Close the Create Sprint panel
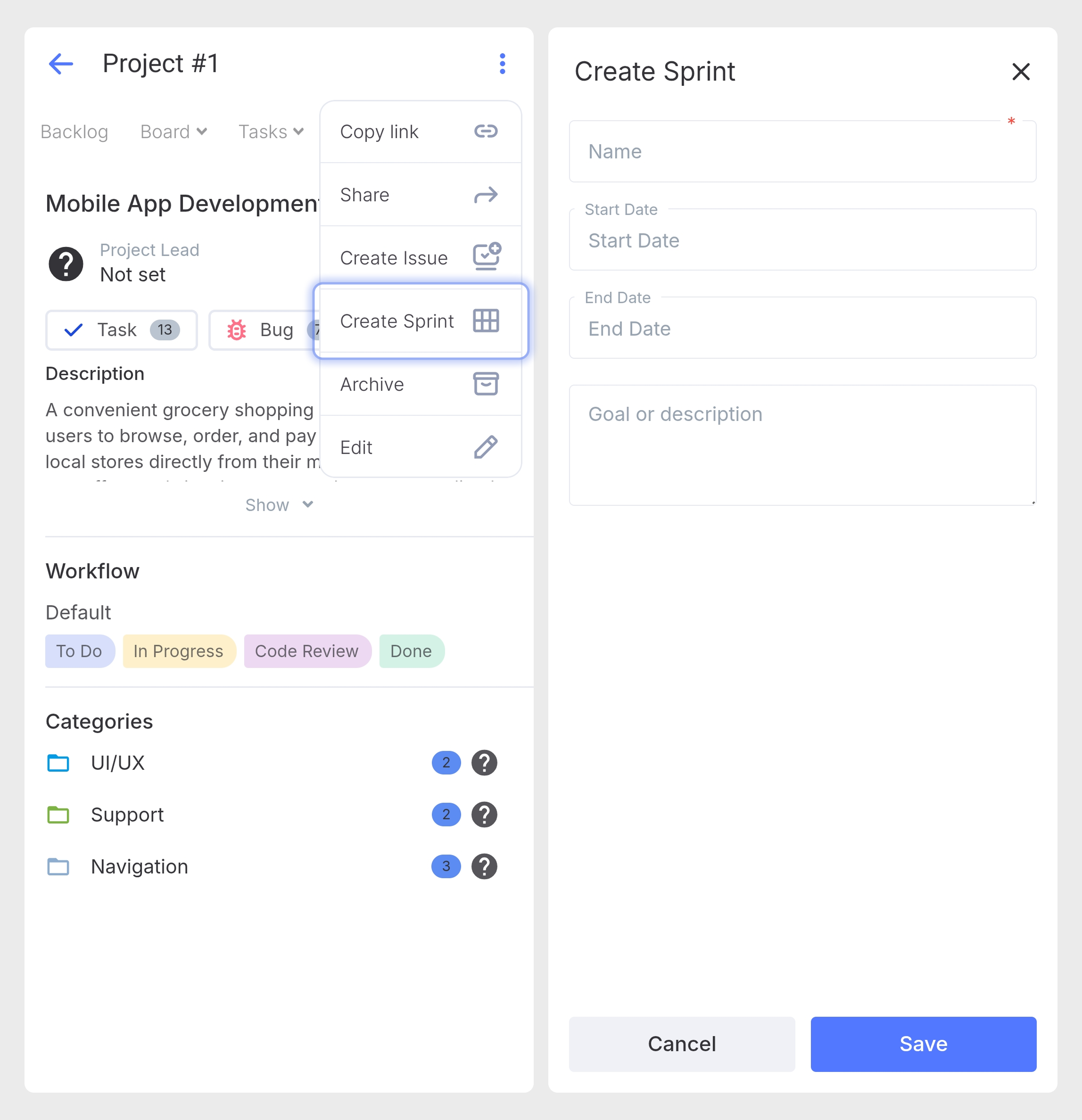 [x=1020, y=72]
